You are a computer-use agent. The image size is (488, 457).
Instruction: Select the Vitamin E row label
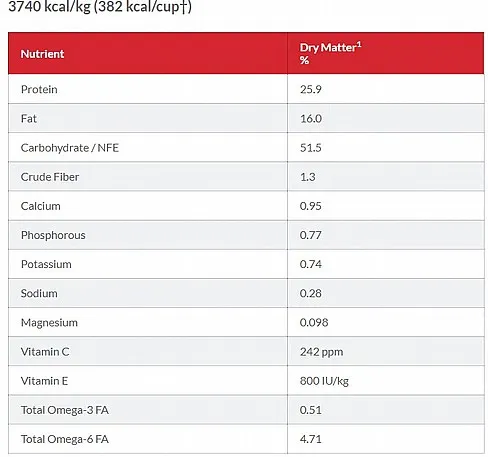pyautogui.click(x=44, y=381)
